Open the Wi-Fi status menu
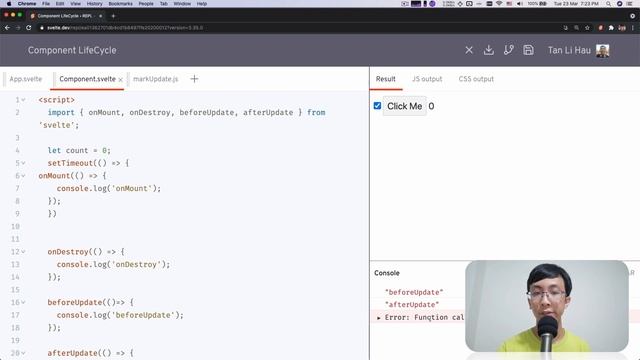 point(499,4)
